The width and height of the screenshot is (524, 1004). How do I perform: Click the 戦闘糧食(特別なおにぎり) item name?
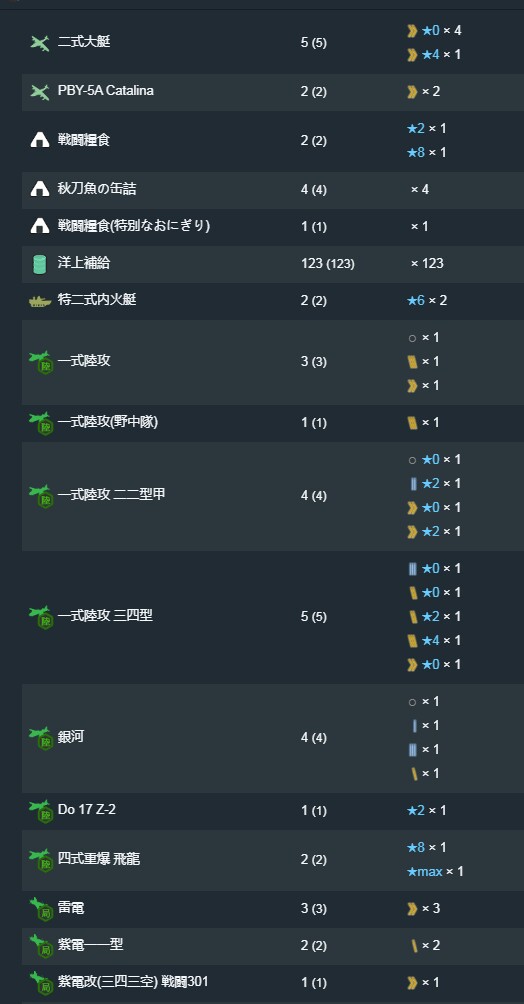134,226
